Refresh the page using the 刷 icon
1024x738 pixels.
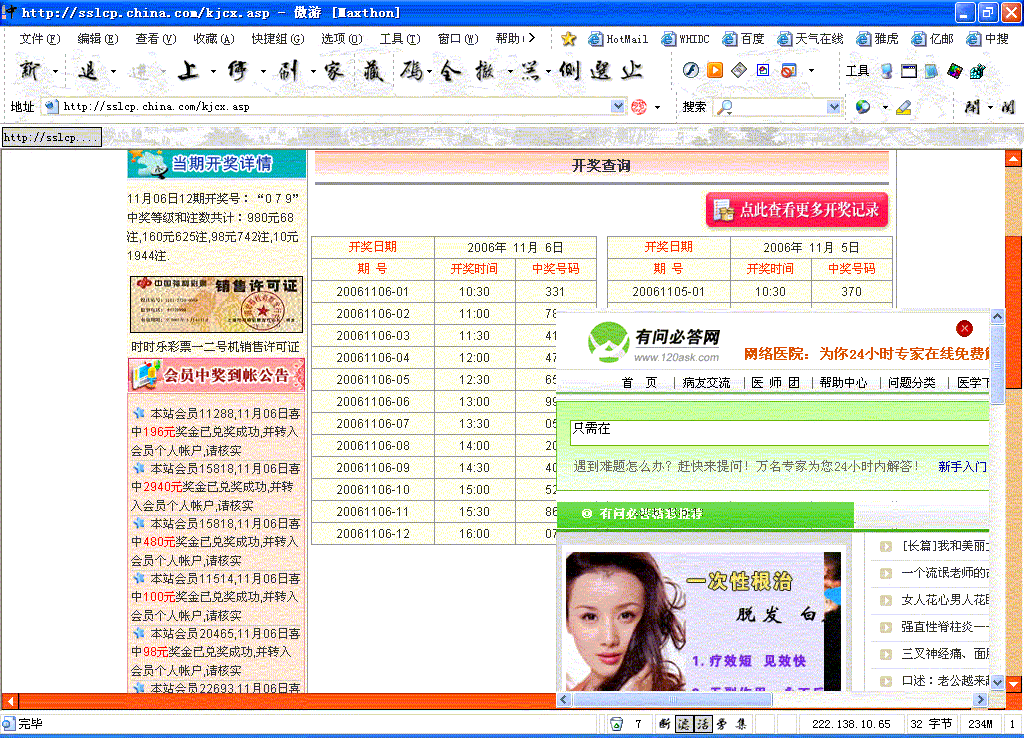[289, 71]
